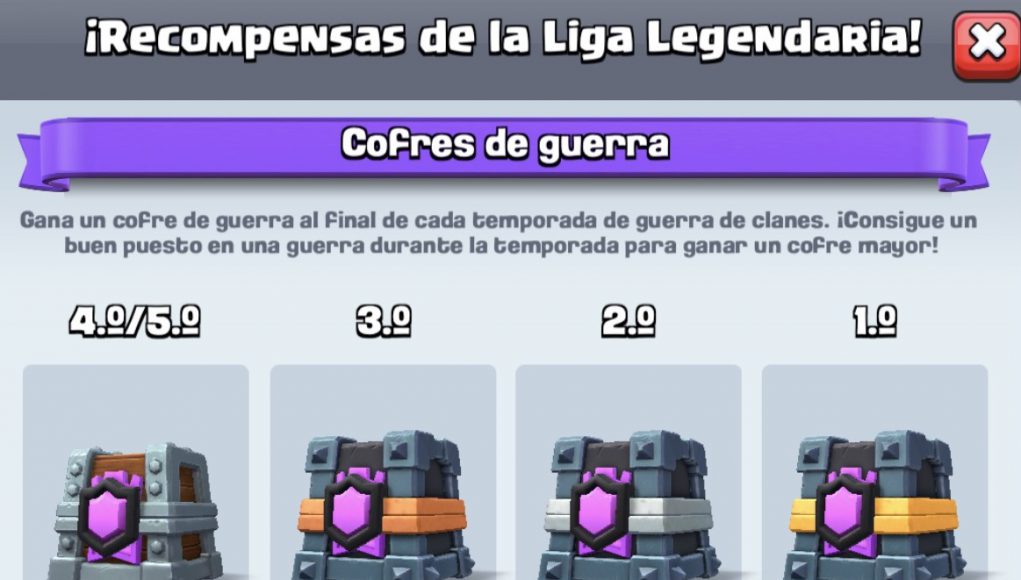Viewport: 1021px width, 580px height.
Task: Tap the purple badge on bronze chest
Action: pos(356,512)
